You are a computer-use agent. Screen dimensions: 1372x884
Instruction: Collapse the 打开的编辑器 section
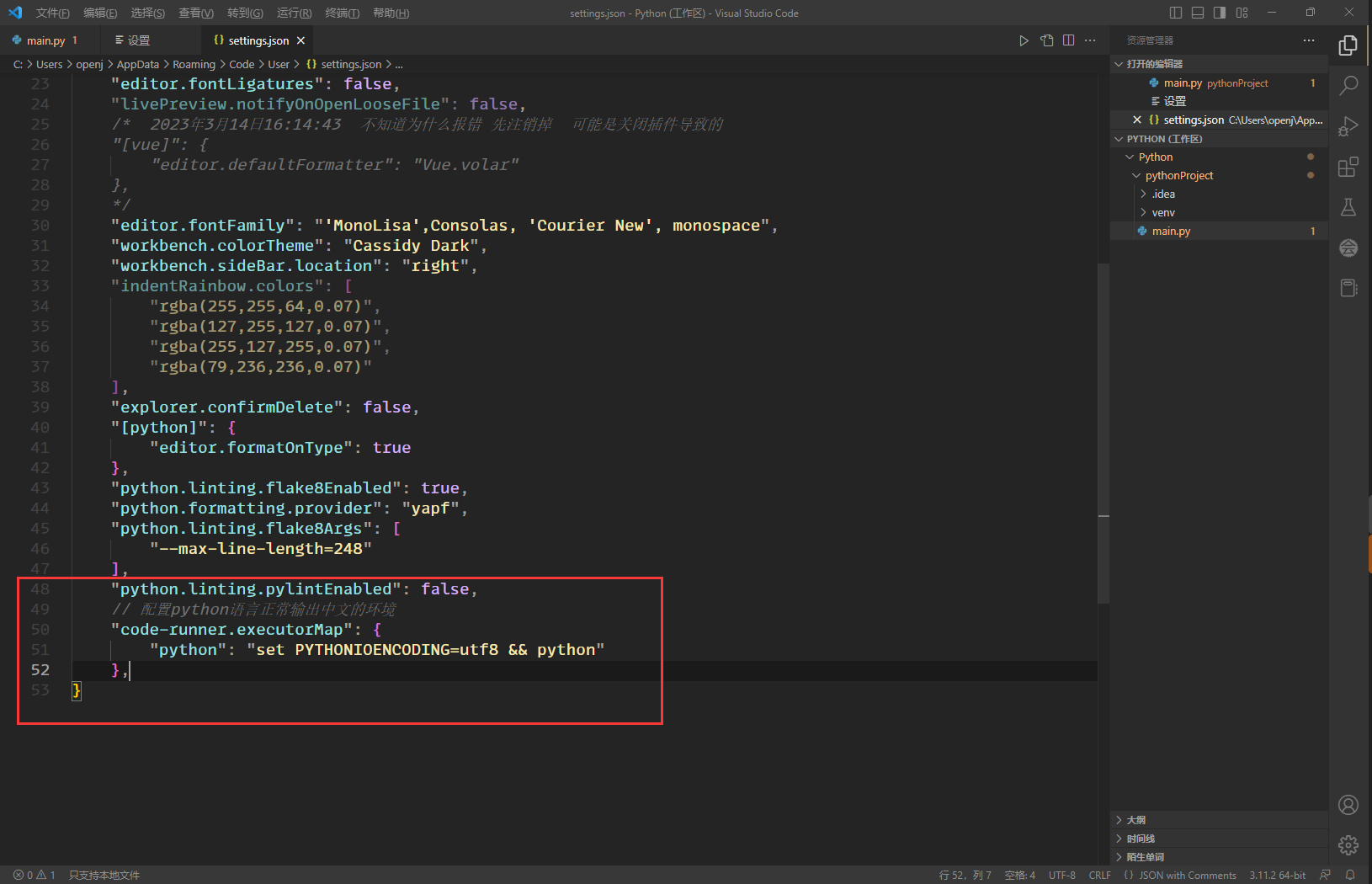click(x=1219, y=64)
